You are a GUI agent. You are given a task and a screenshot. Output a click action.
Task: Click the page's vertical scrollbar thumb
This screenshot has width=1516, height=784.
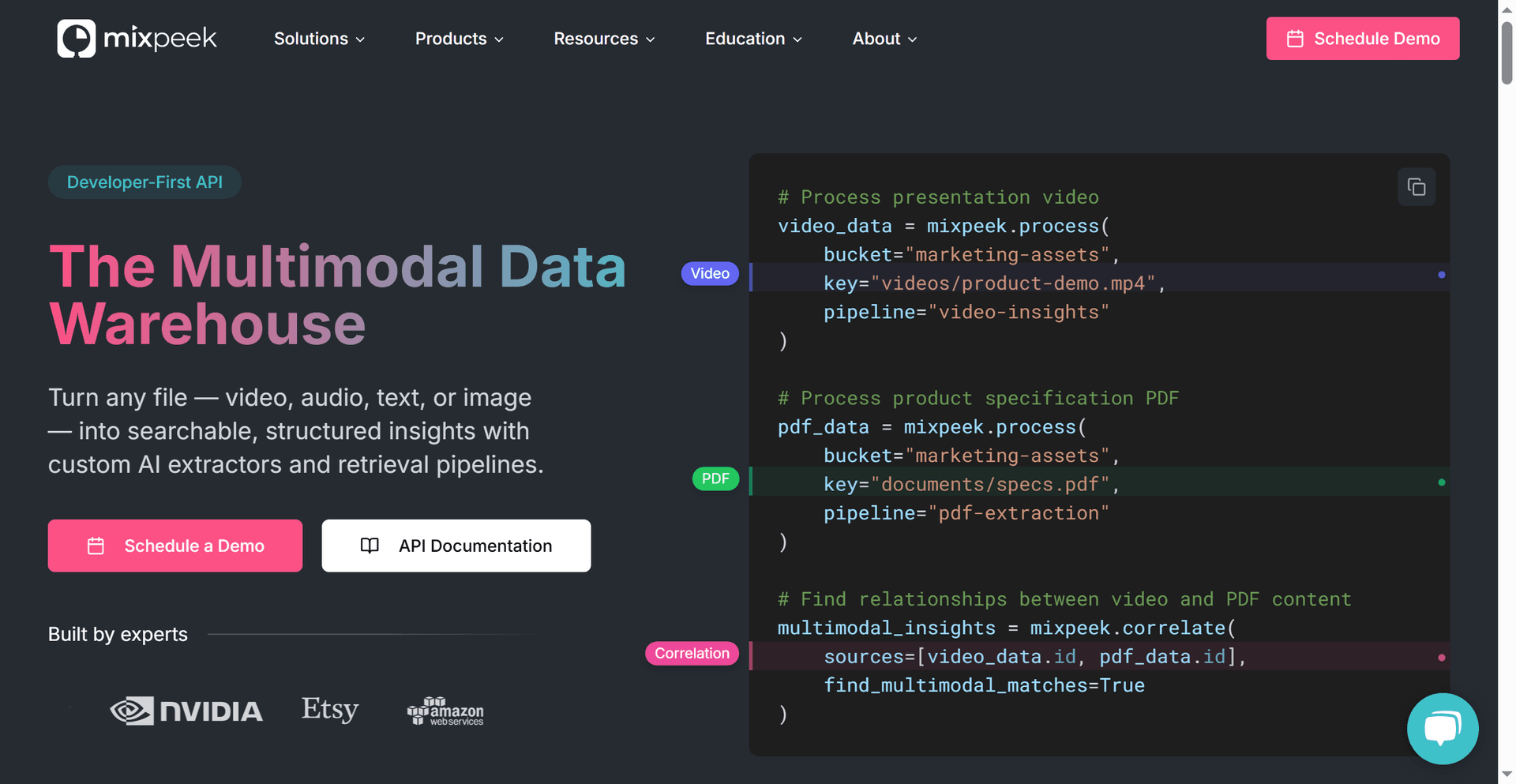click(1507, 51)
